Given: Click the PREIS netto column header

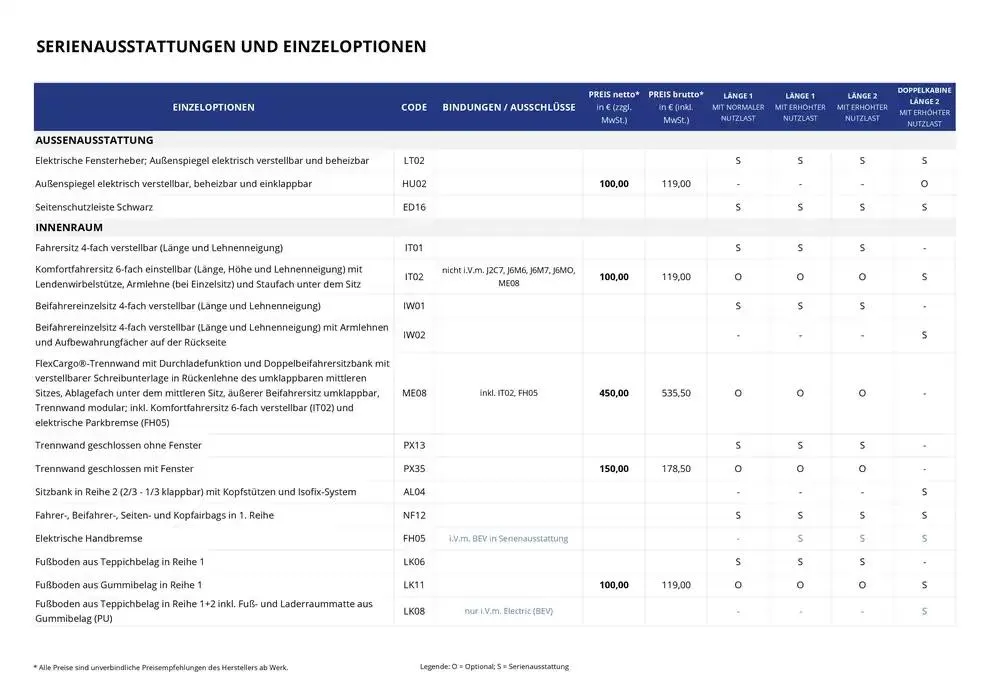Looking at the screenshot, I should pyautogui.click(x=614, y=107).
